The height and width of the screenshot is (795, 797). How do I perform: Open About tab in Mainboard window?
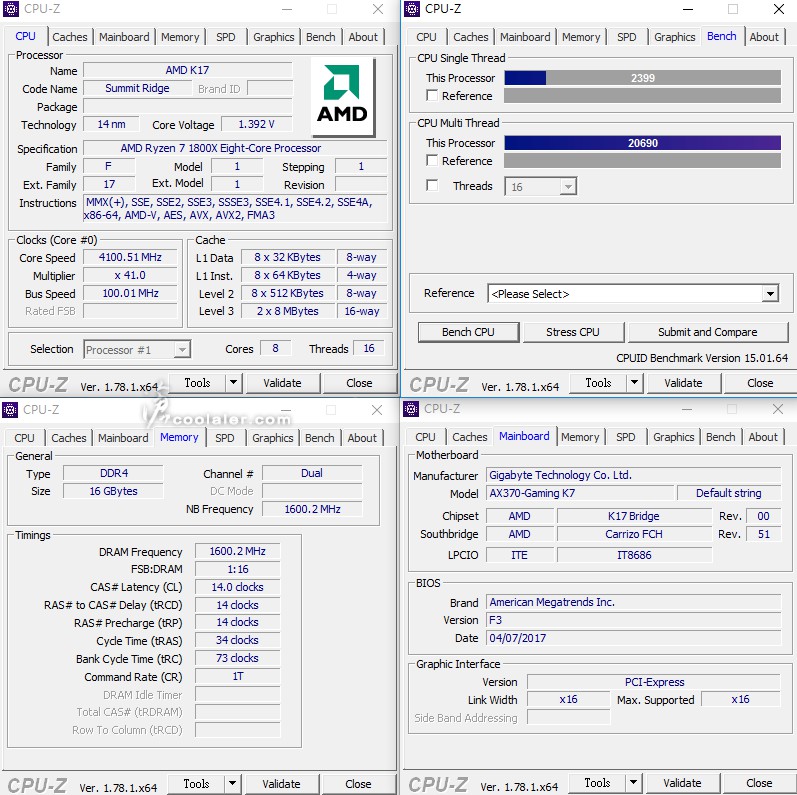[763, 437]
